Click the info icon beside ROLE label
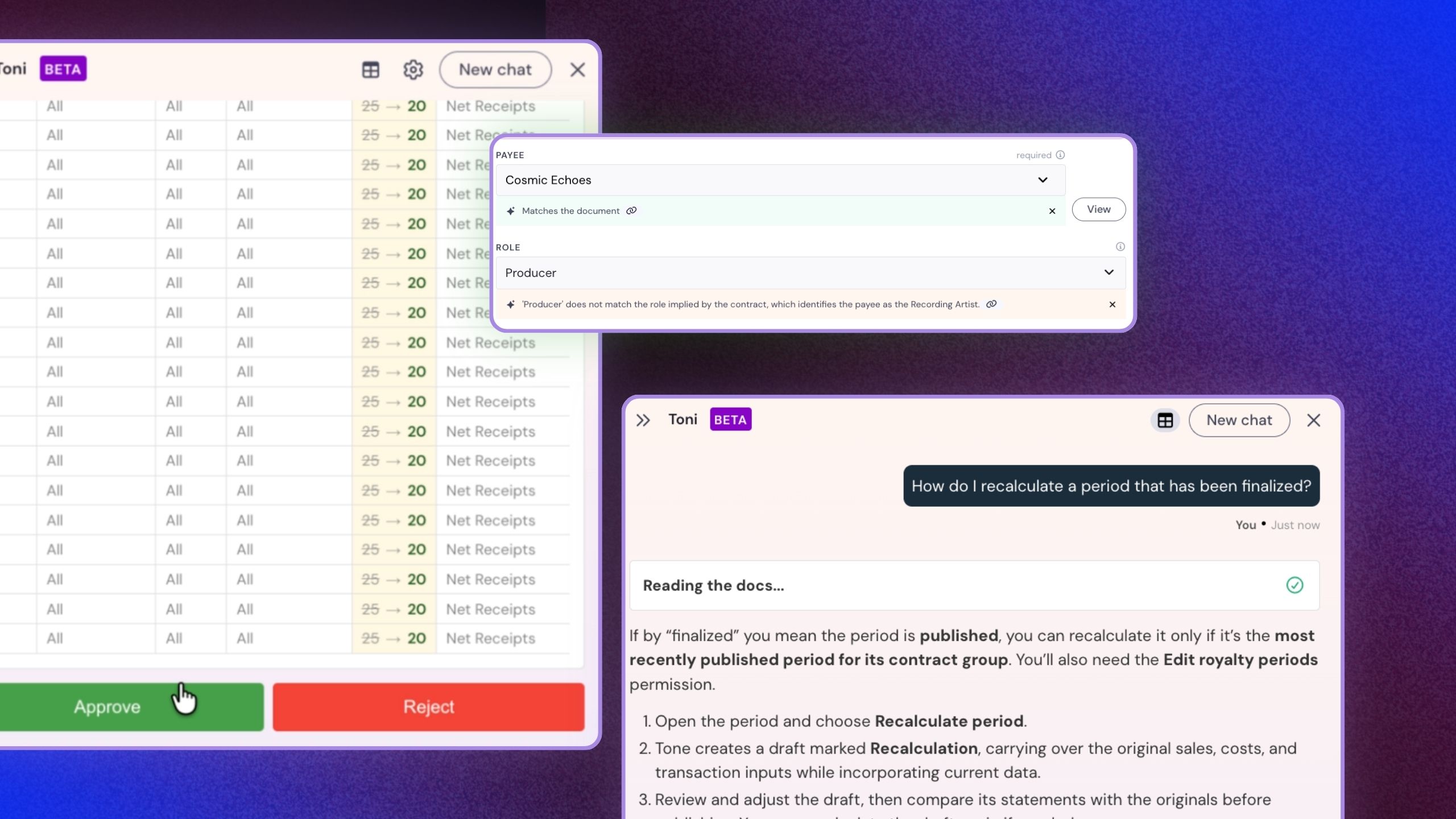 1120,246
